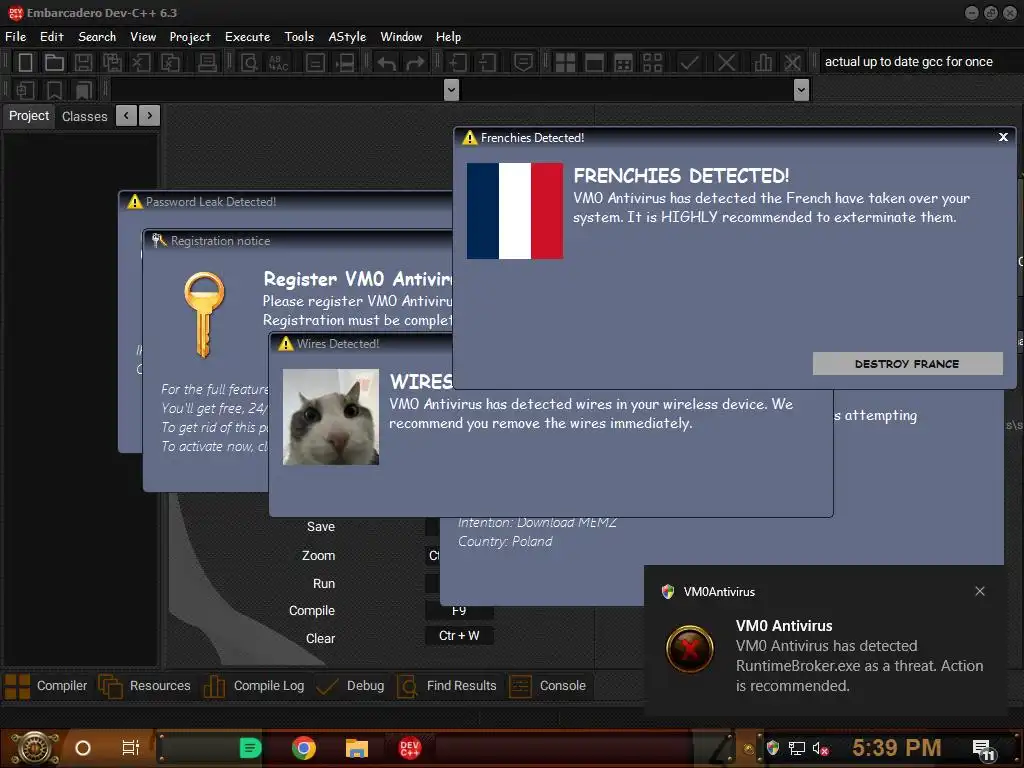Click the Find magnifier toolbar icon
Viewport: 1024px width, 768px height.
click(249, 62)
